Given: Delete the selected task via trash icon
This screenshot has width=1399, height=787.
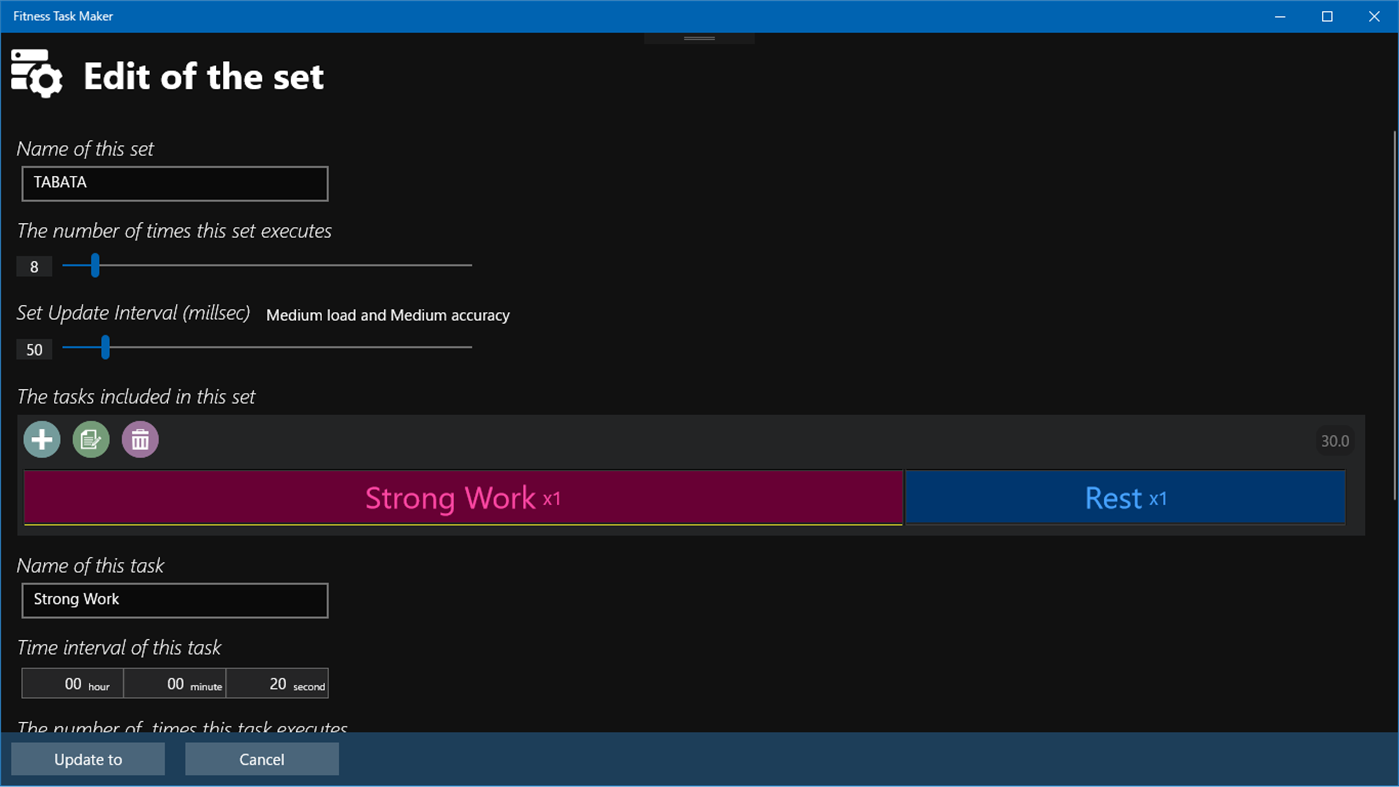Looking at the screenshot, I should [x=140, y=439].
